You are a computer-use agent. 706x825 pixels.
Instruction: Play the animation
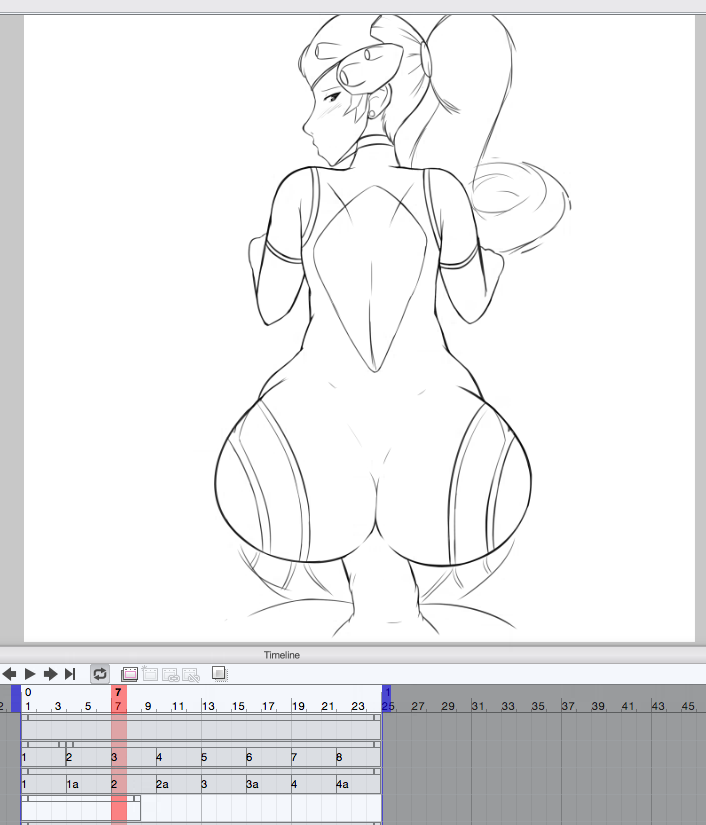pyautogui.click(x=30, y=674)
